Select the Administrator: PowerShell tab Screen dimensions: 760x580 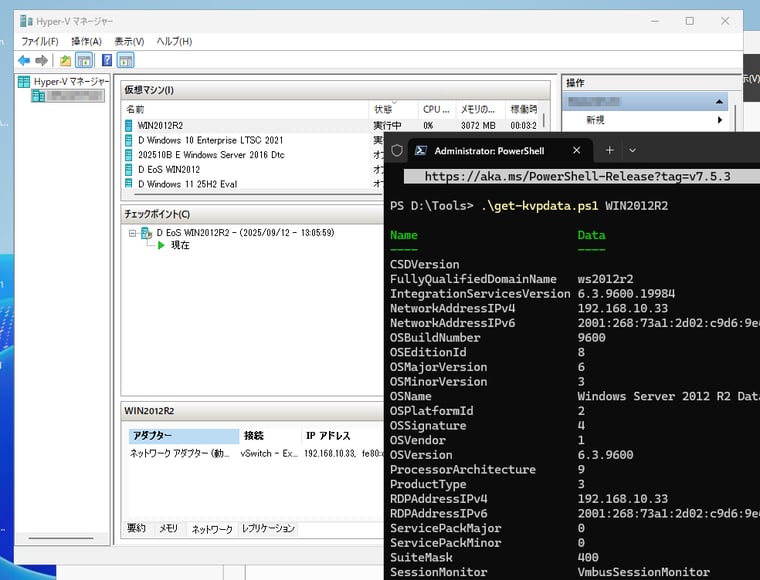coord(500,151)
